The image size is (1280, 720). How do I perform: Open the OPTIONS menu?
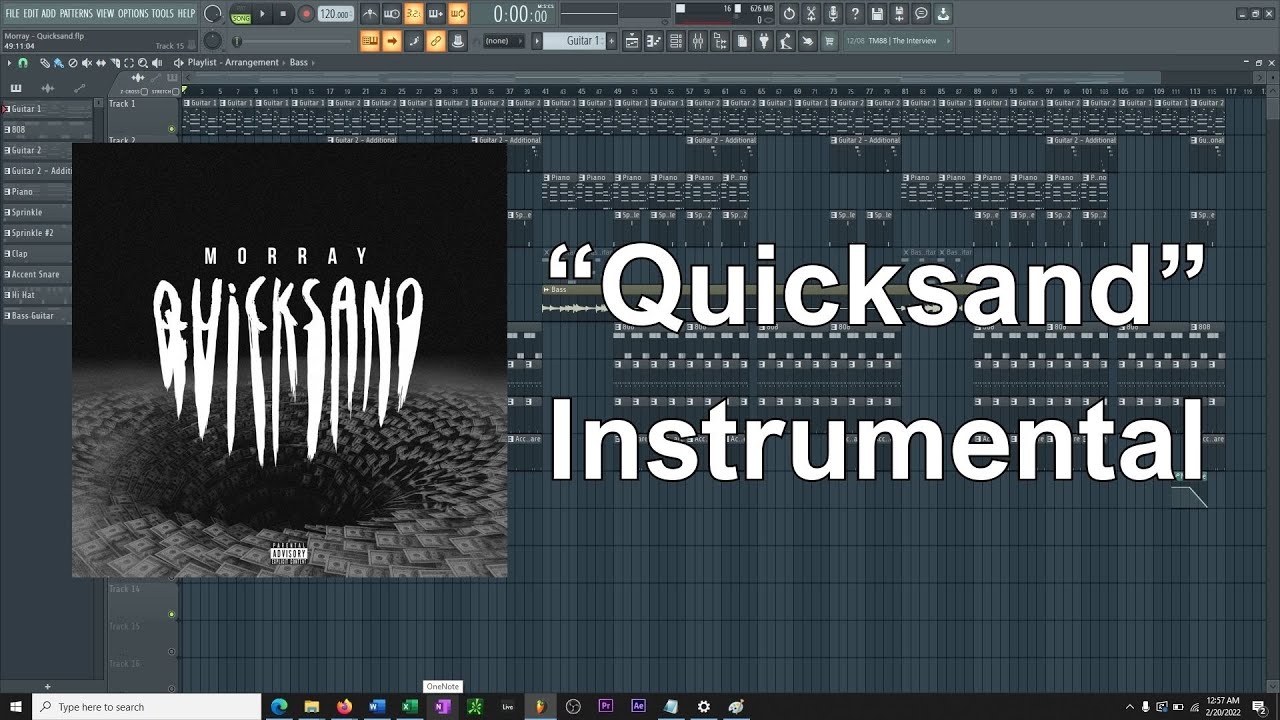pos(133,13)
